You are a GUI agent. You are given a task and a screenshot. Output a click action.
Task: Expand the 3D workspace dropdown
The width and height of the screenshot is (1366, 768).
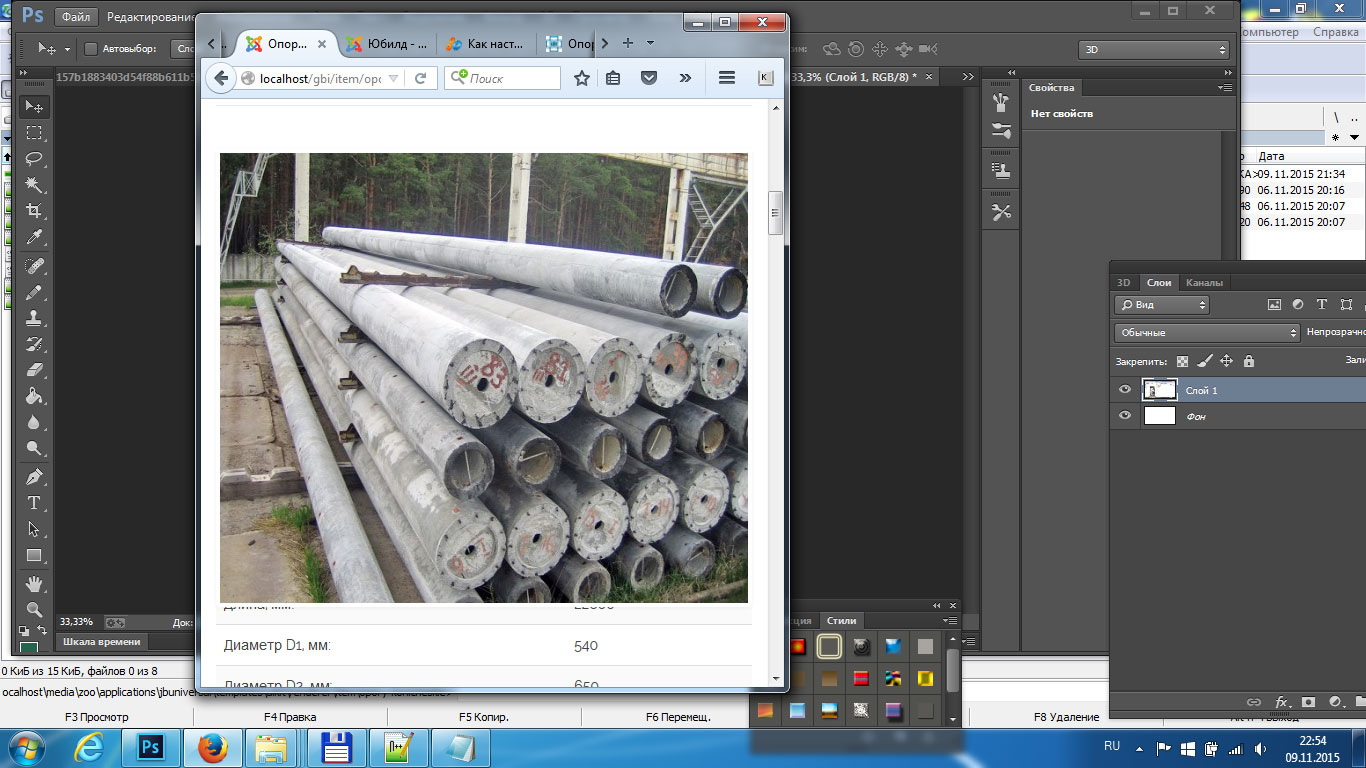(x=1152, y=50)
